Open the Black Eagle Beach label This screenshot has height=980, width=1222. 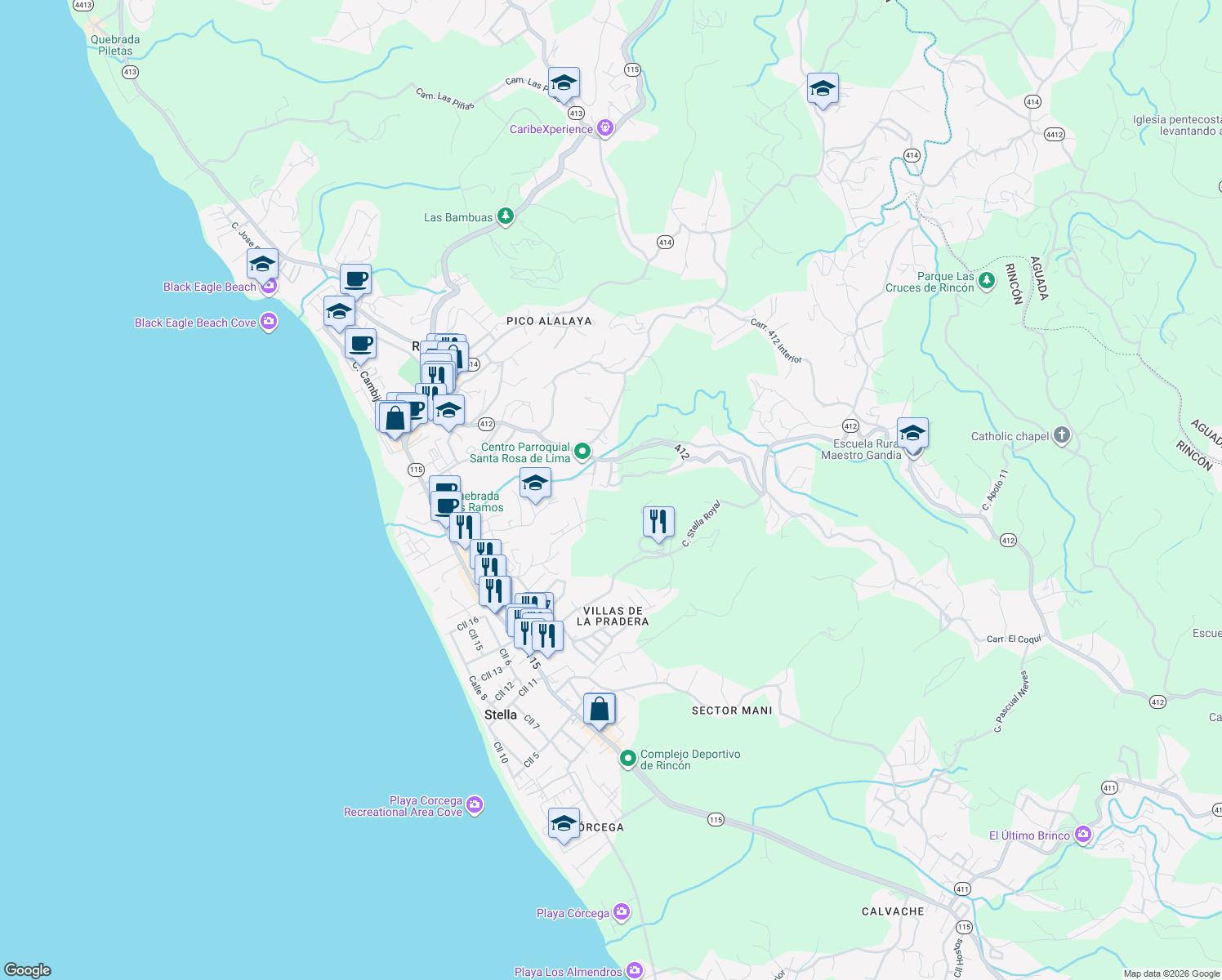coord(210,287)
